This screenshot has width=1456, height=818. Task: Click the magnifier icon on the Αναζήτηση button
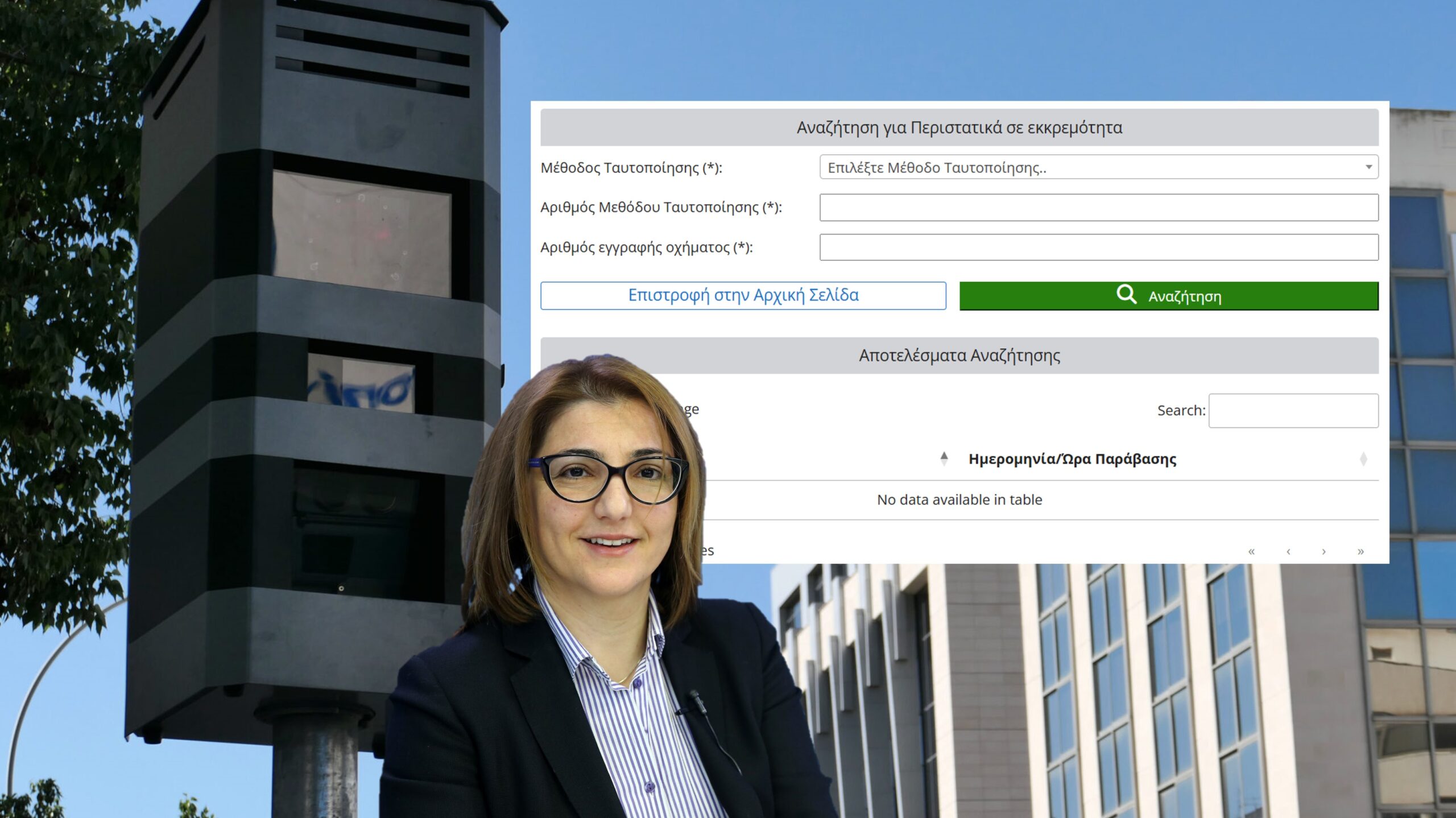pos(1126,295)
